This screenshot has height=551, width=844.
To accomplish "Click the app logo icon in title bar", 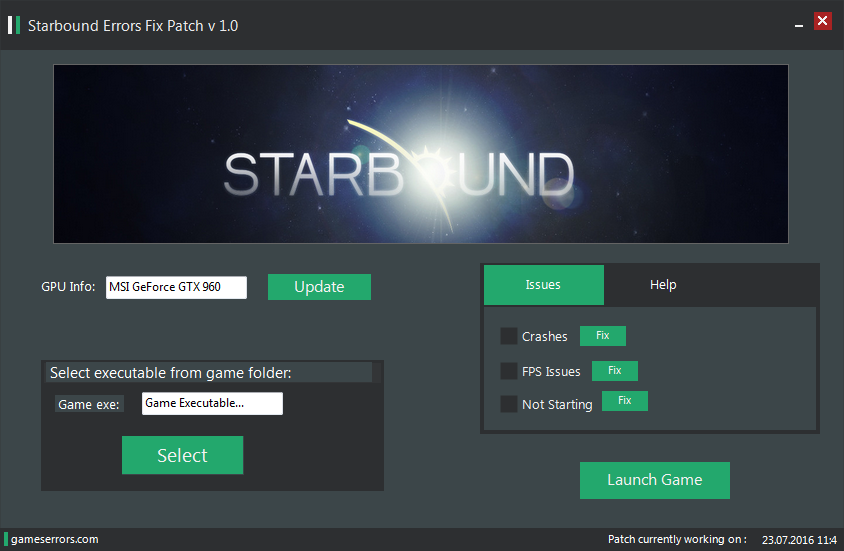I will coord(14,25).
